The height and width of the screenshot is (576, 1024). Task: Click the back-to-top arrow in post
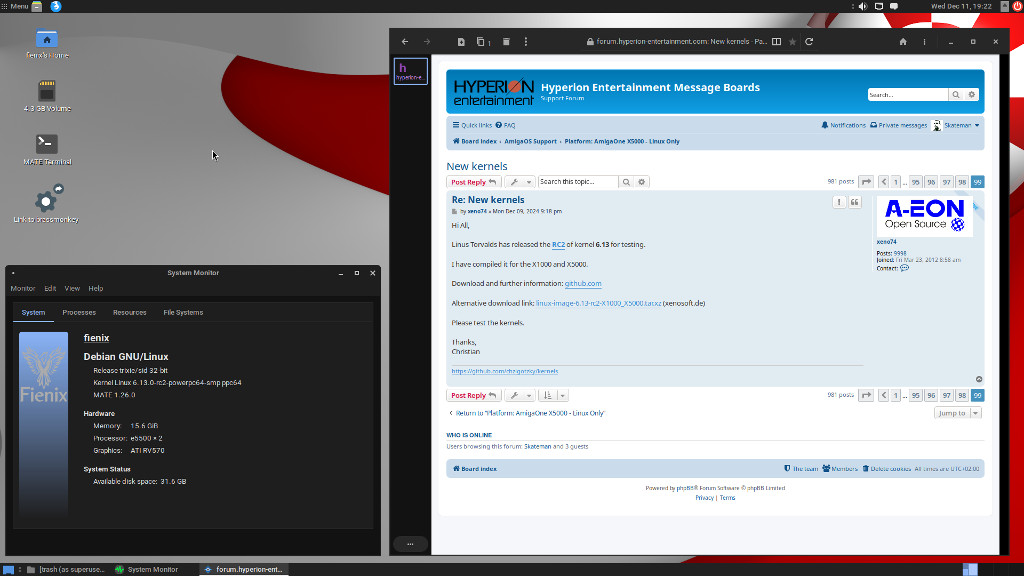[979, 379]
